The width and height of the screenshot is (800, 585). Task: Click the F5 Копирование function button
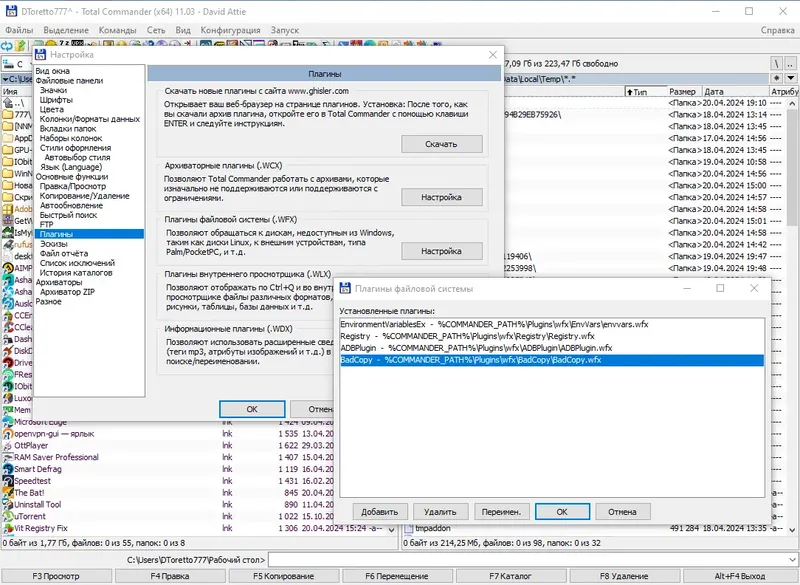pos(284,576)
